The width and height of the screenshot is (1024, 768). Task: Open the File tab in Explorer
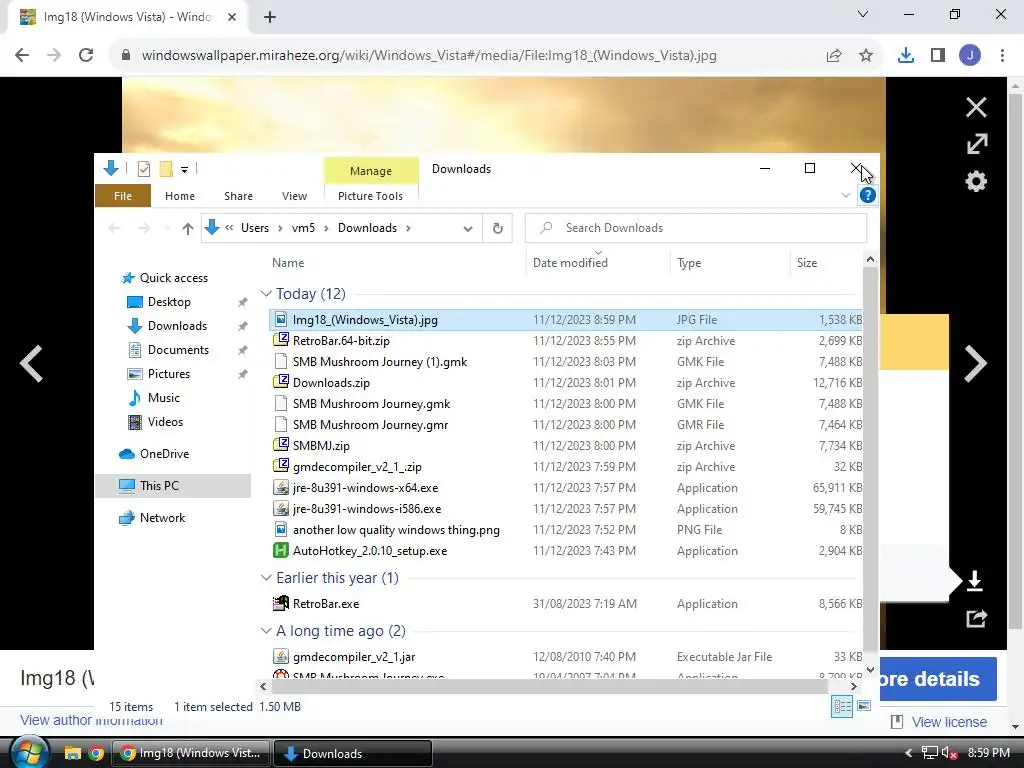coord(123,196)
